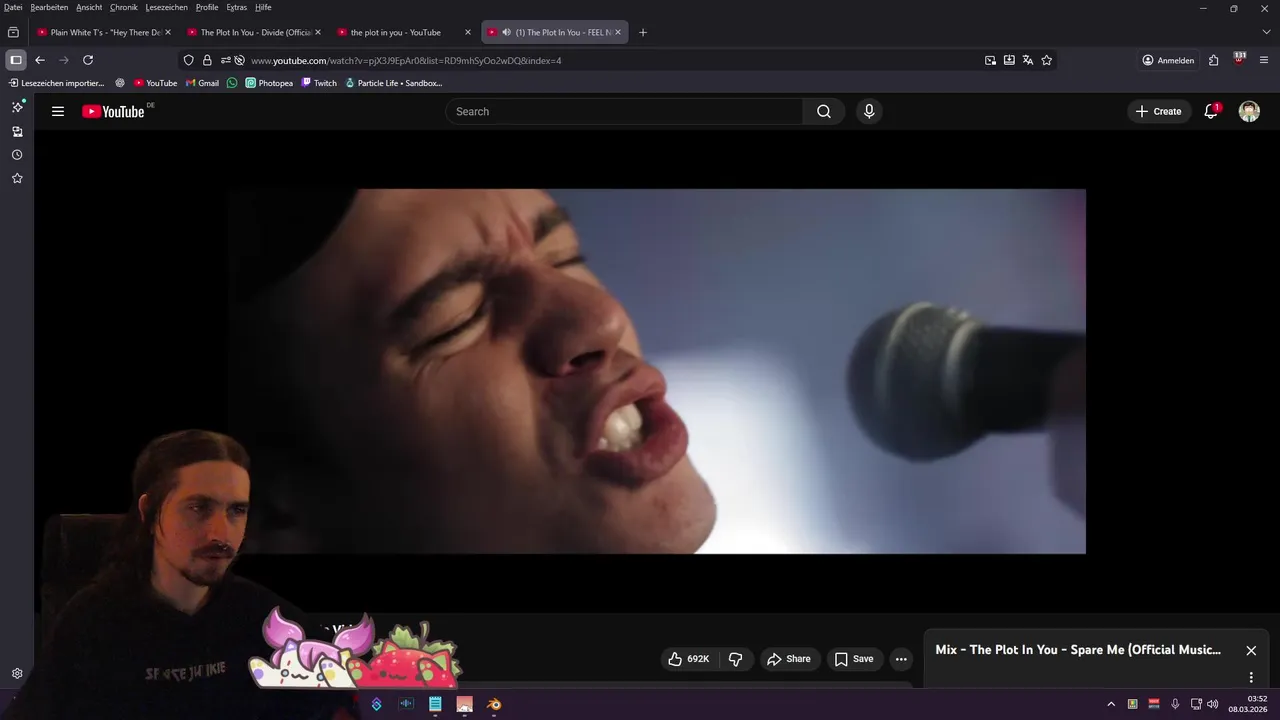1280x720 pixels.
Task: Click the magnifier search button
Action: coord(824,111)
